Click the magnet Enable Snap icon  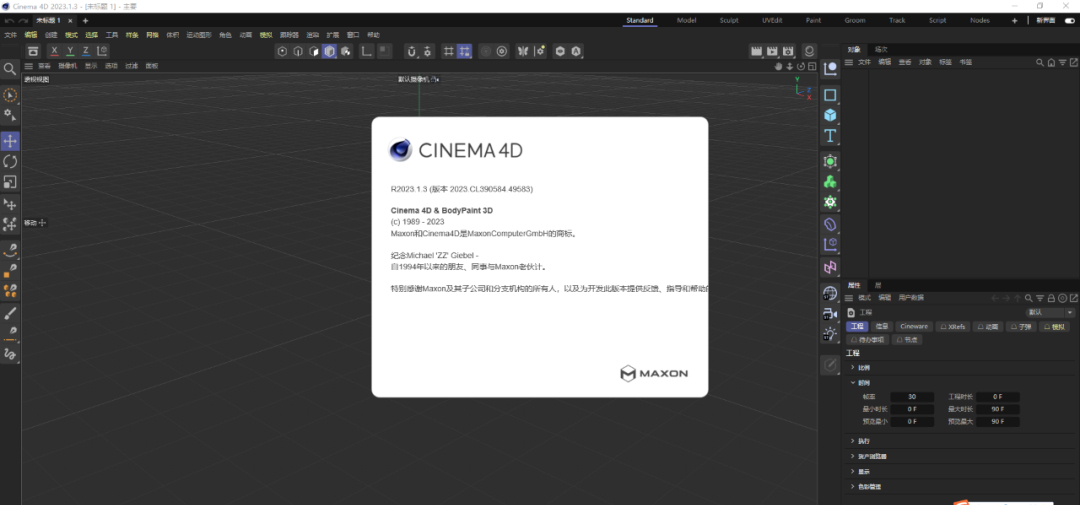[412, 51]
